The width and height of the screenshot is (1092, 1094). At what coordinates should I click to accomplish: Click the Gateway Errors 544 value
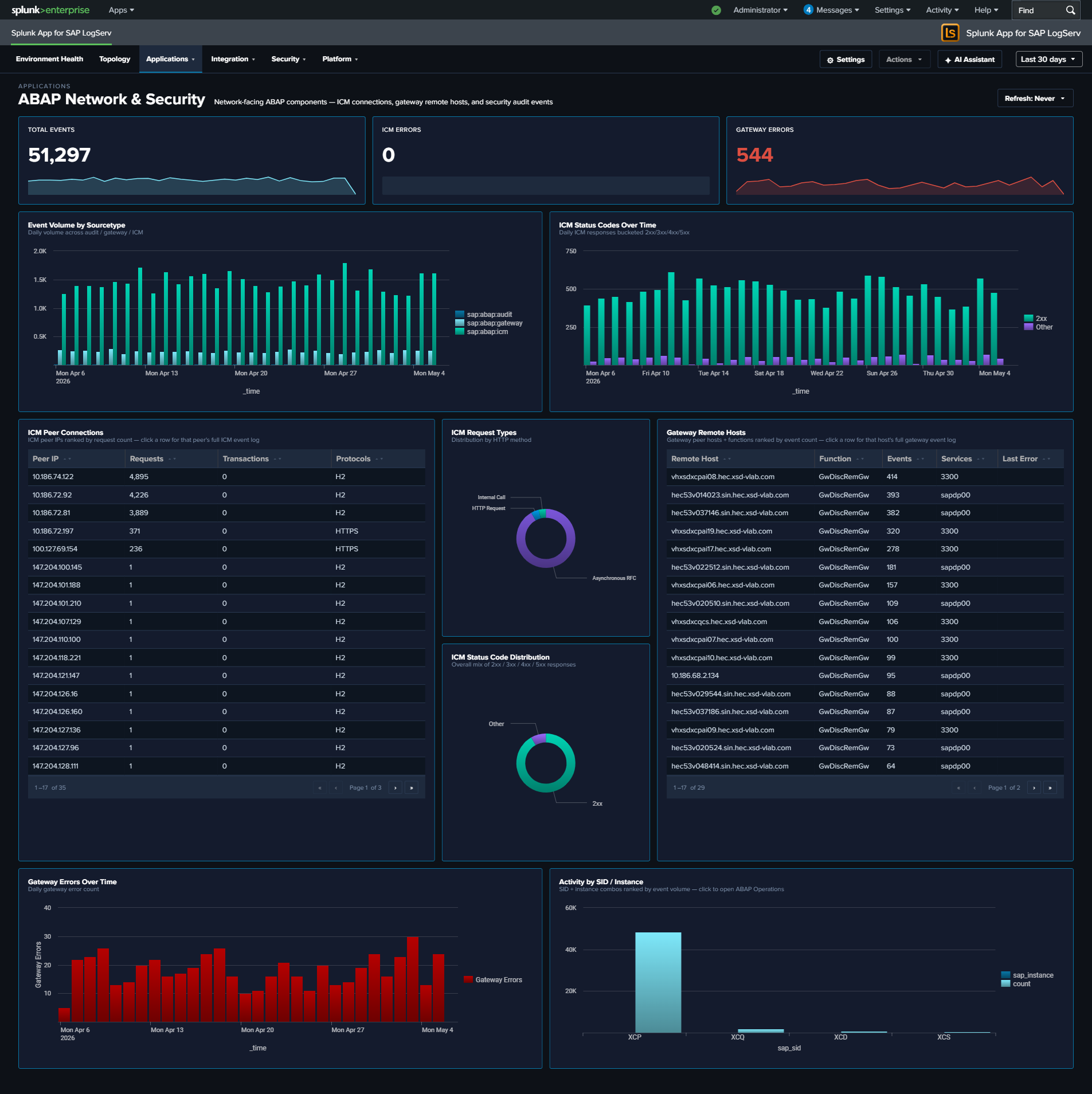pos(754,155)
